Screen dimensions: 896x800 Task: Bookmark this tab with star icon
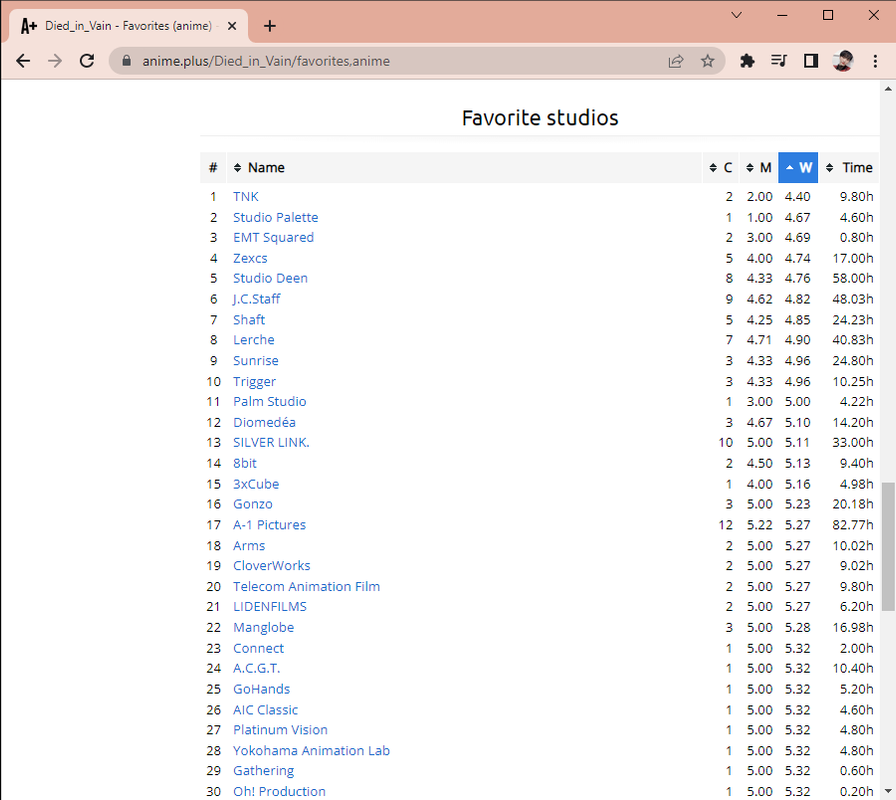point(707,61)
